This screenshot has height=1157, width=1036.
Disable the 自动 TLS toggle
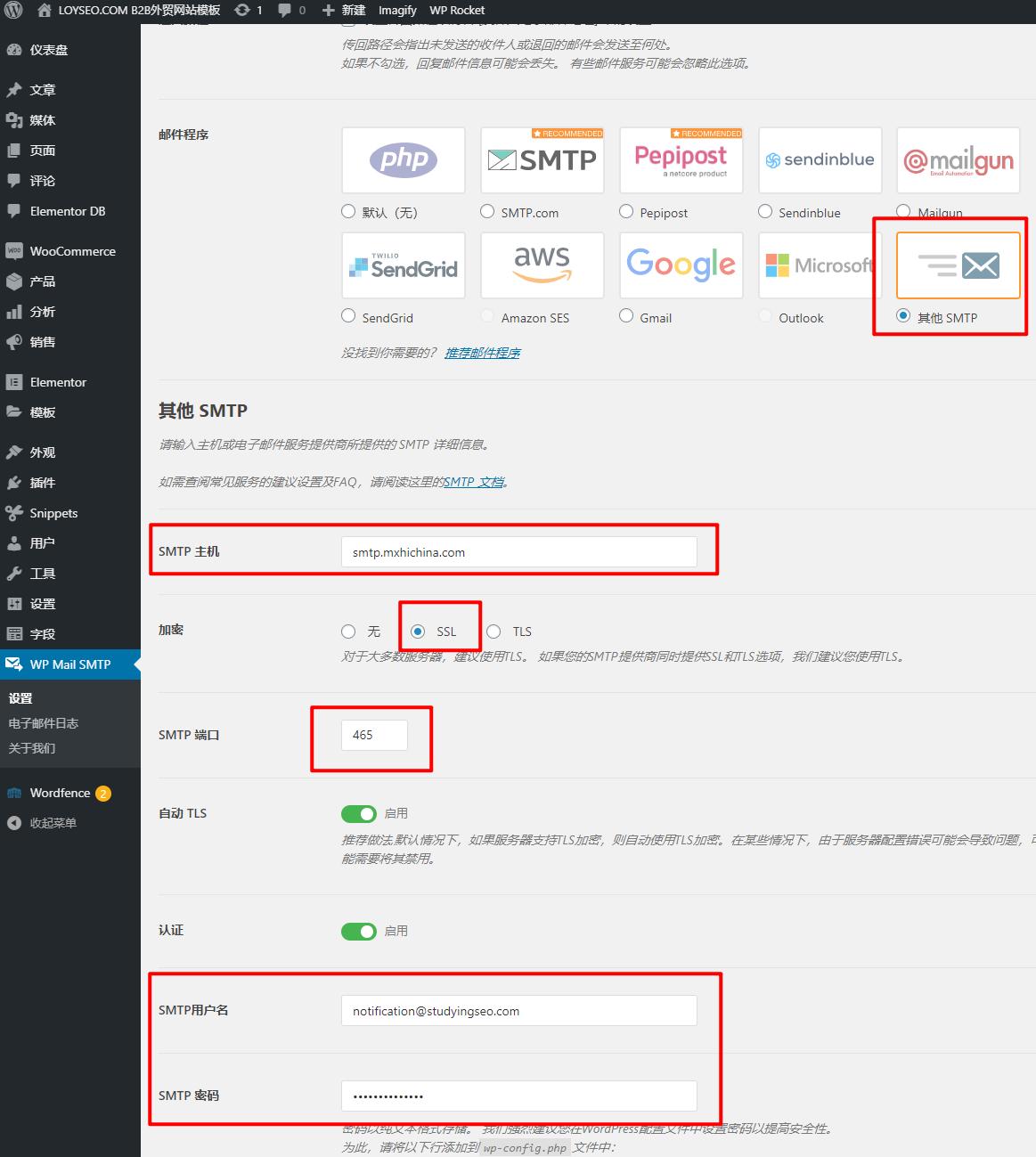coord(359,813)
